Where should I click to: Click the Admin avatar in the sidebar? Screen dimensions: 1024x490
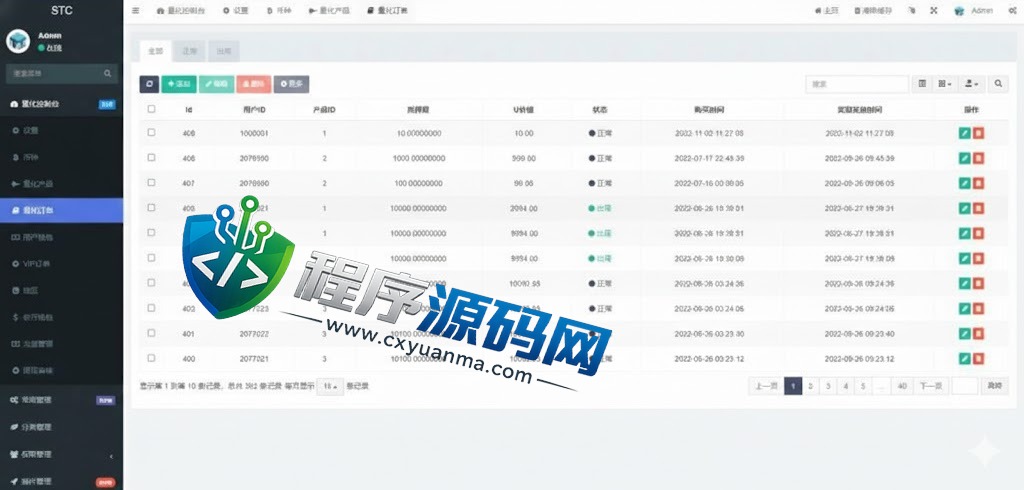coord(18,41)
